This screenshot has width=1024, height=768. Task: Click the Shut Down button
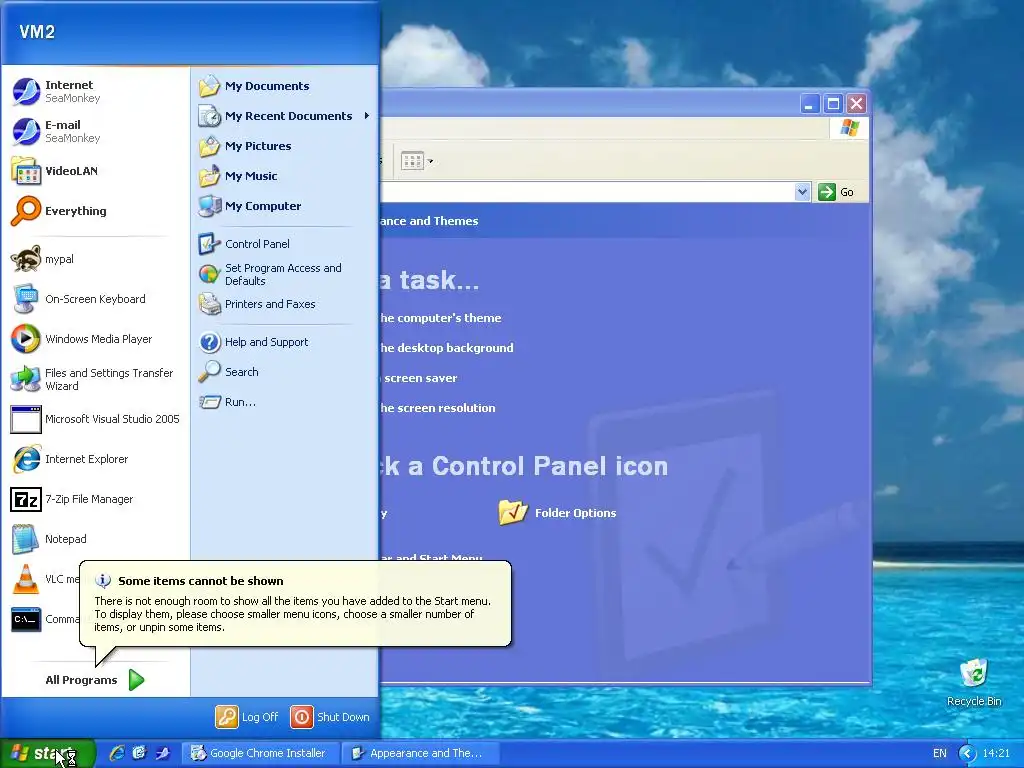pyautogui.click(x=330, y=717)
